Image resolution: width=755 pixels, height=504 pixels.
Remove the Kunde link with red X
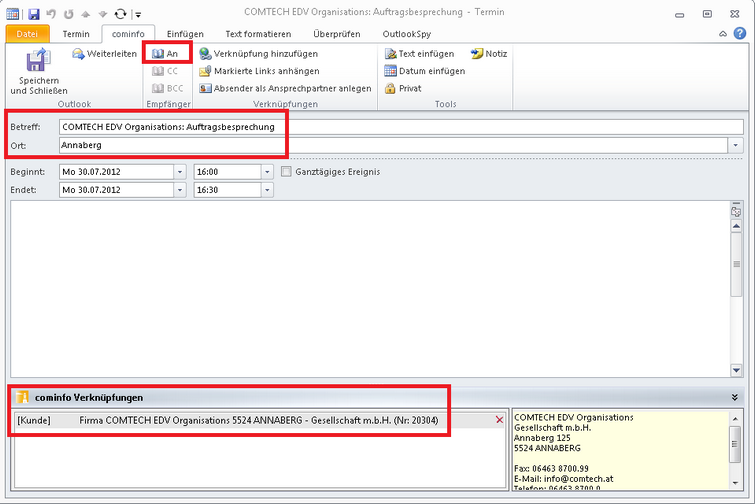pyautogui.click(x=500, y=420)
